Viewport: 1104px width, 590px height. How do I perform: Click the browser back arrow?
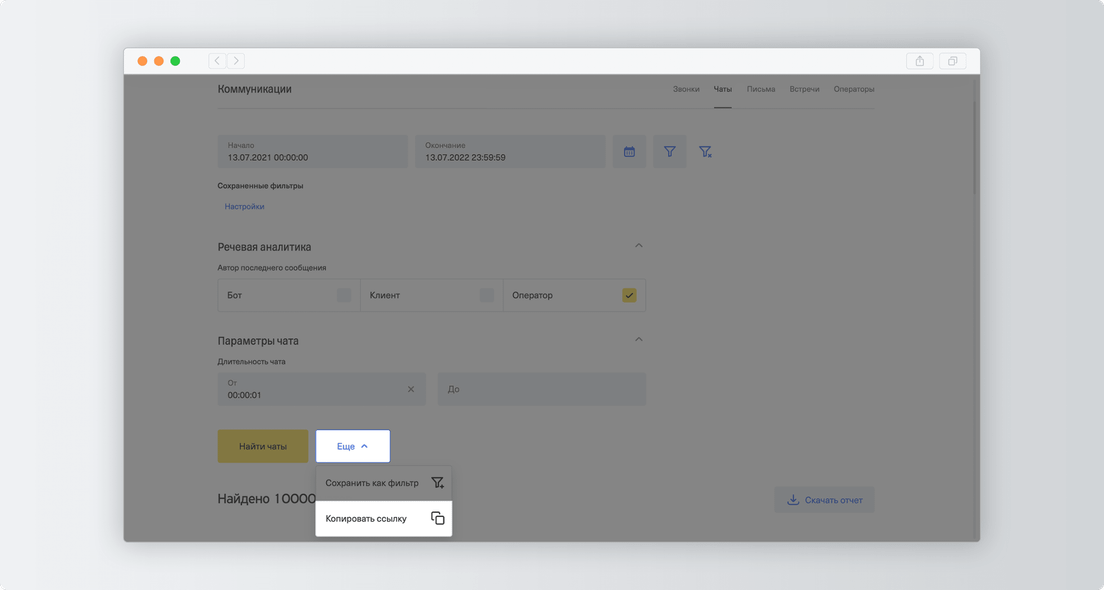click(x=217, y=61)
